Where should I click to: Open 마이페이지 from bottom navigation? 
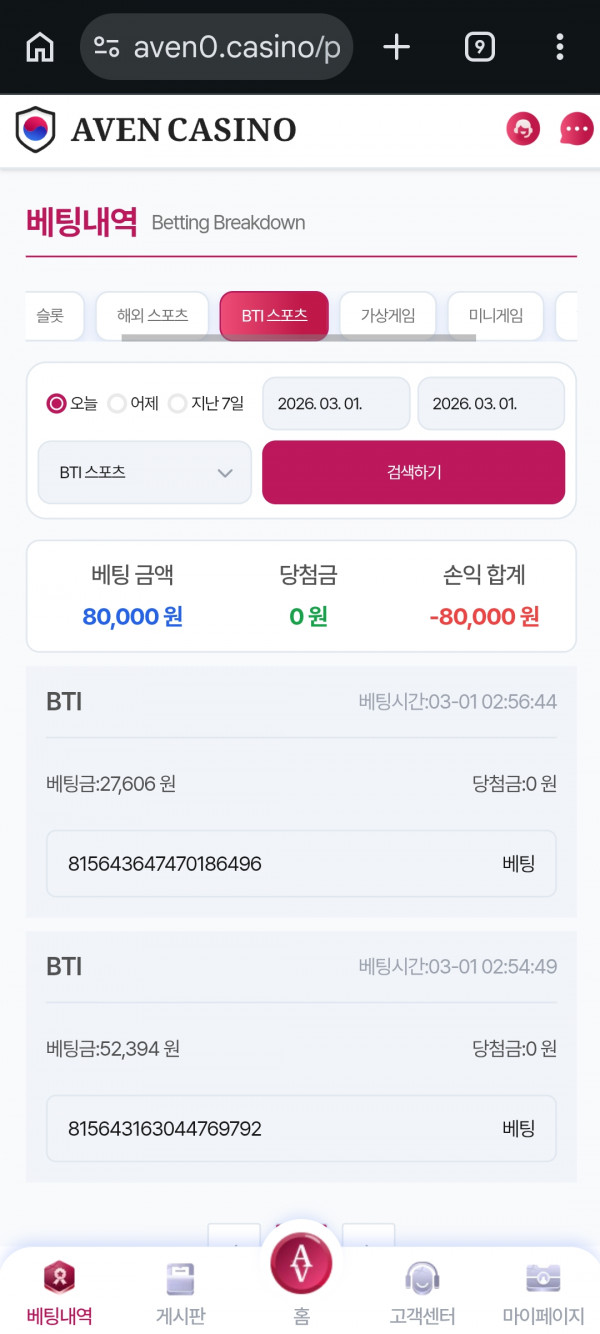[541, 1290]
